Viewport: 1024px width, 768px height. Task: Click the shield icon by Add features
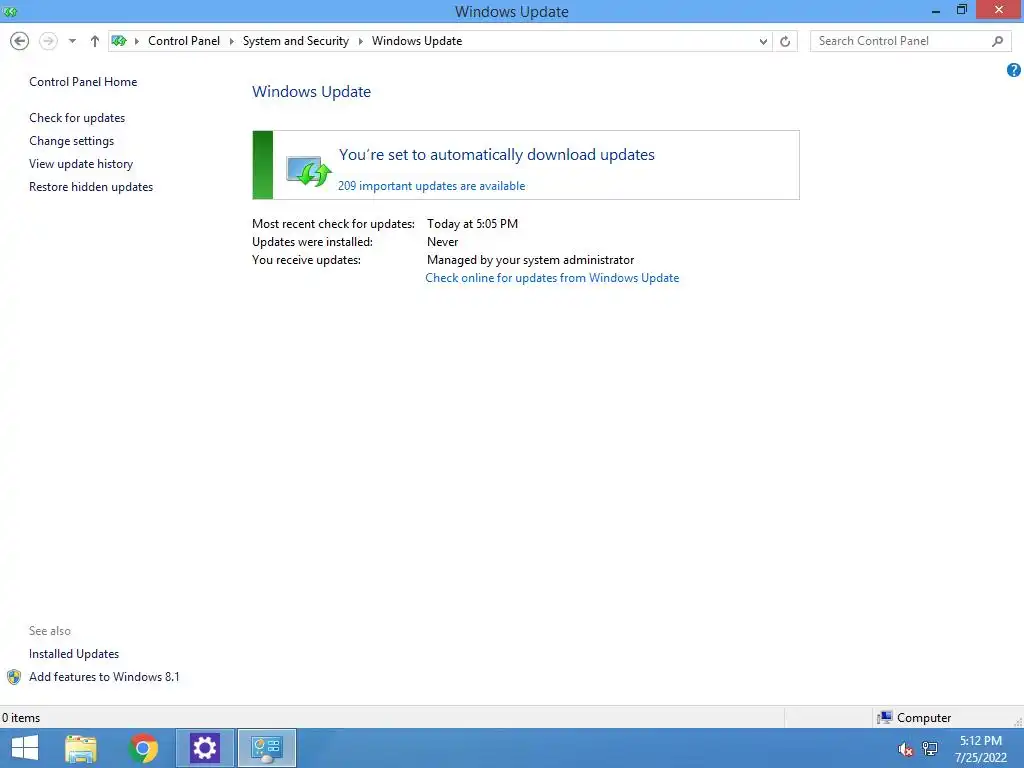(14, 677)
